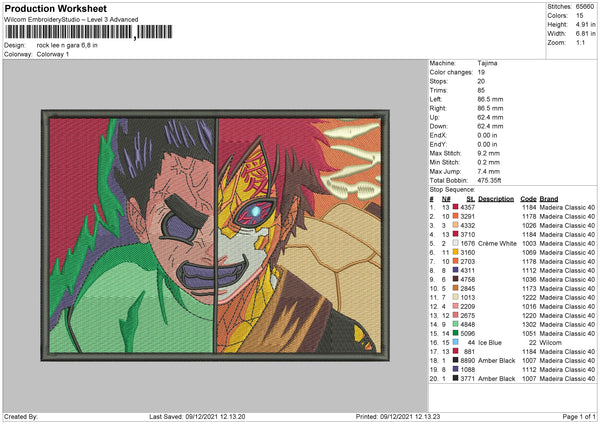The width and height of the screenshot is (600, 424).
Task: Click the St. column header
Action: (x=471, y=199)
